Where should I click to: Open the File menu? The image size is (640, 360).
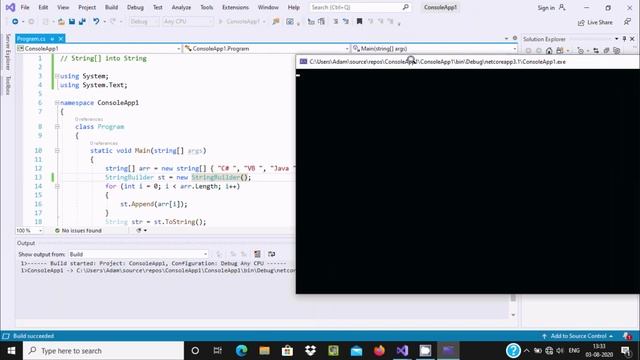(25, 7)
